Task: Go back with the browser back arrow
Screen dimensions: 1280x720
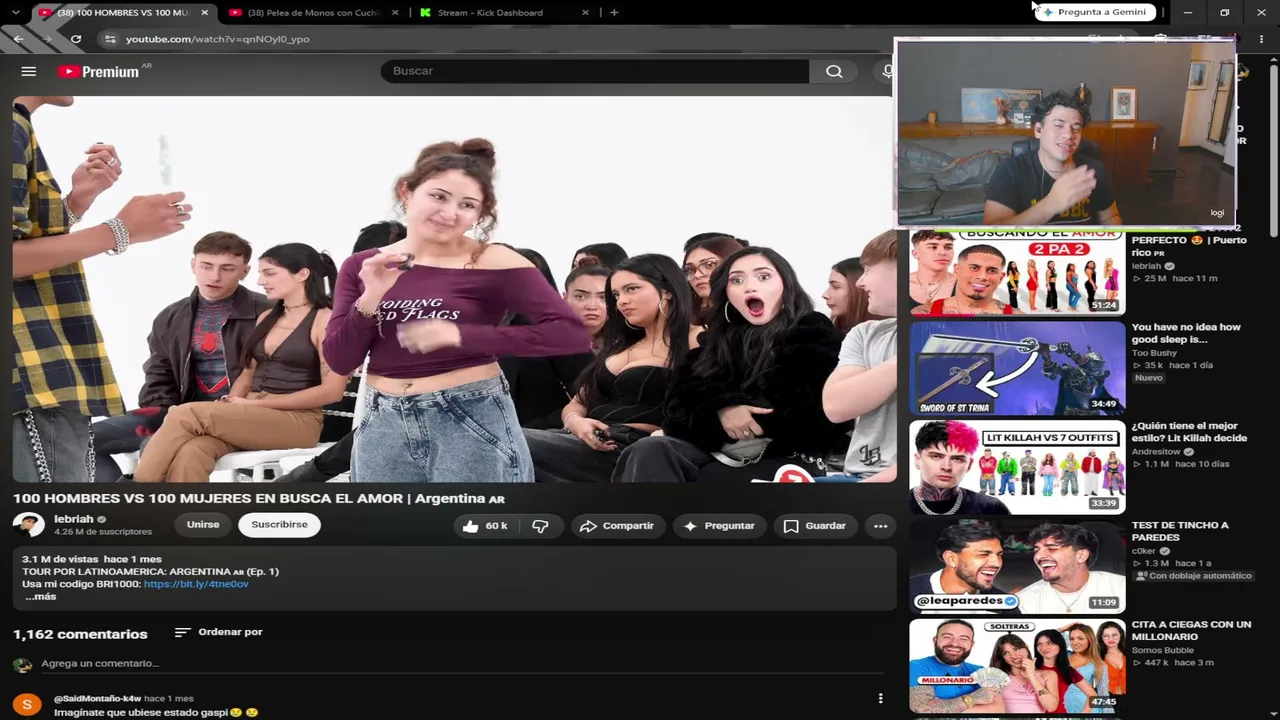Action: click(x=18, y=39)
